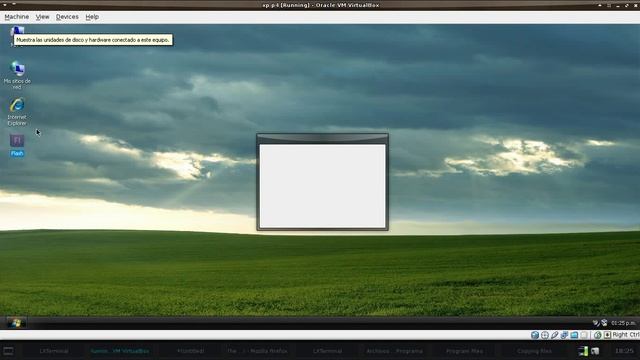Switch to the Mozilla Firefox taskbar entry

point(257,351)
